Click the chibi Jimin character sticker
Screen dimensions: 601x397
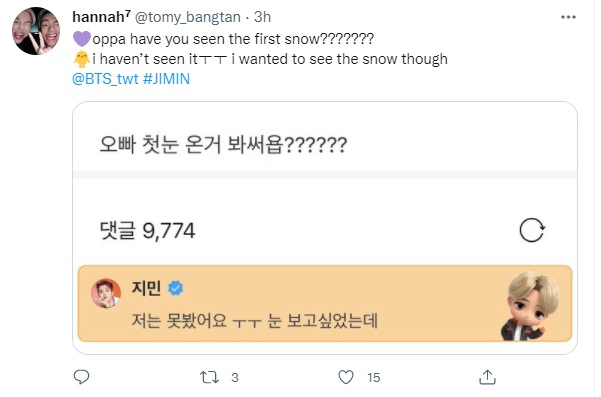533,306
